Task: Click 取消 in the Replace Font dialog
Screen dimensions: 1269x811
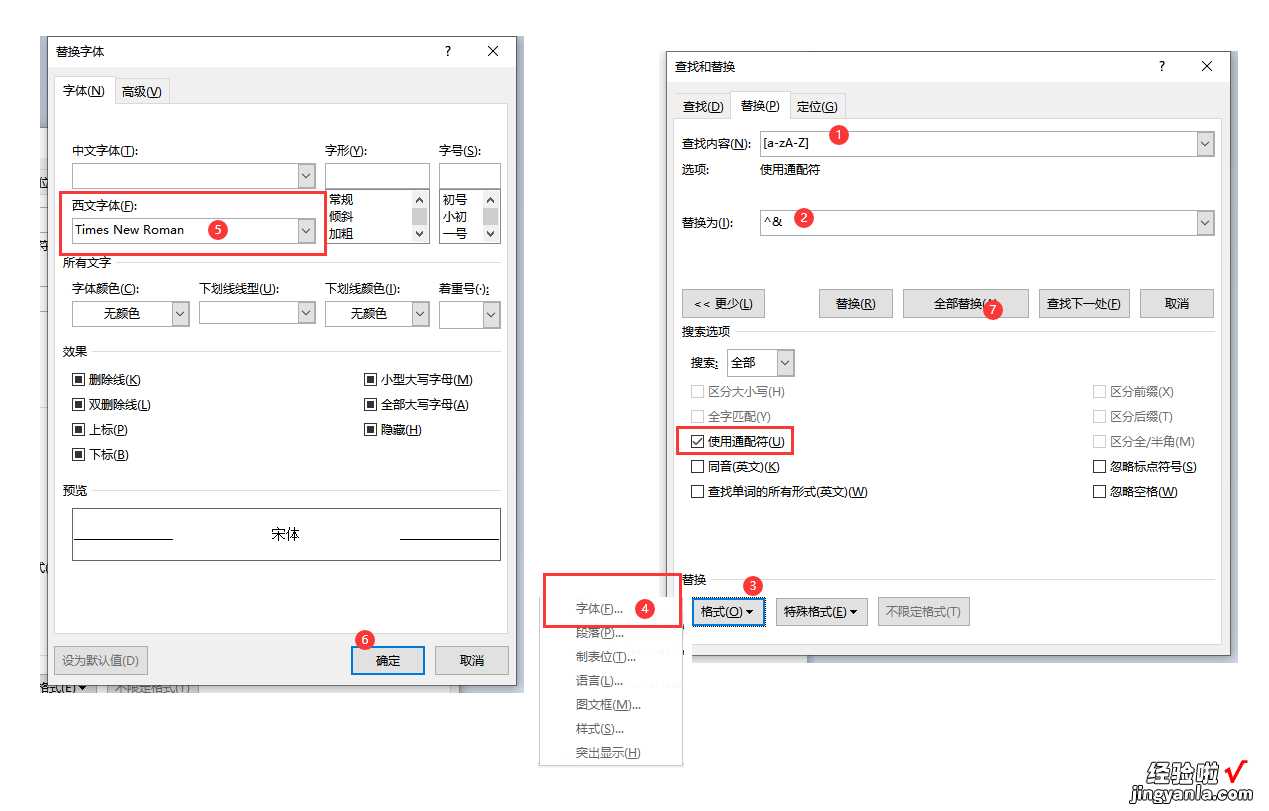Action: pyautogui.click(x=472, y=660)
